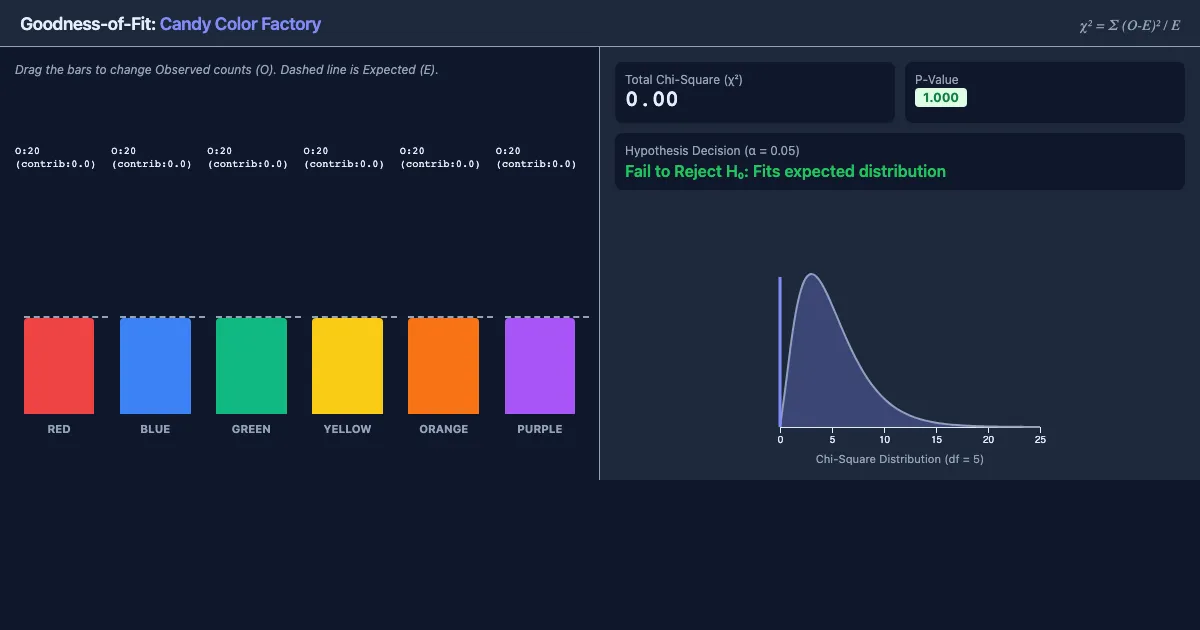Click the YELLOW label
This screenshot has width=1200, height=630.
pos(347,429)
